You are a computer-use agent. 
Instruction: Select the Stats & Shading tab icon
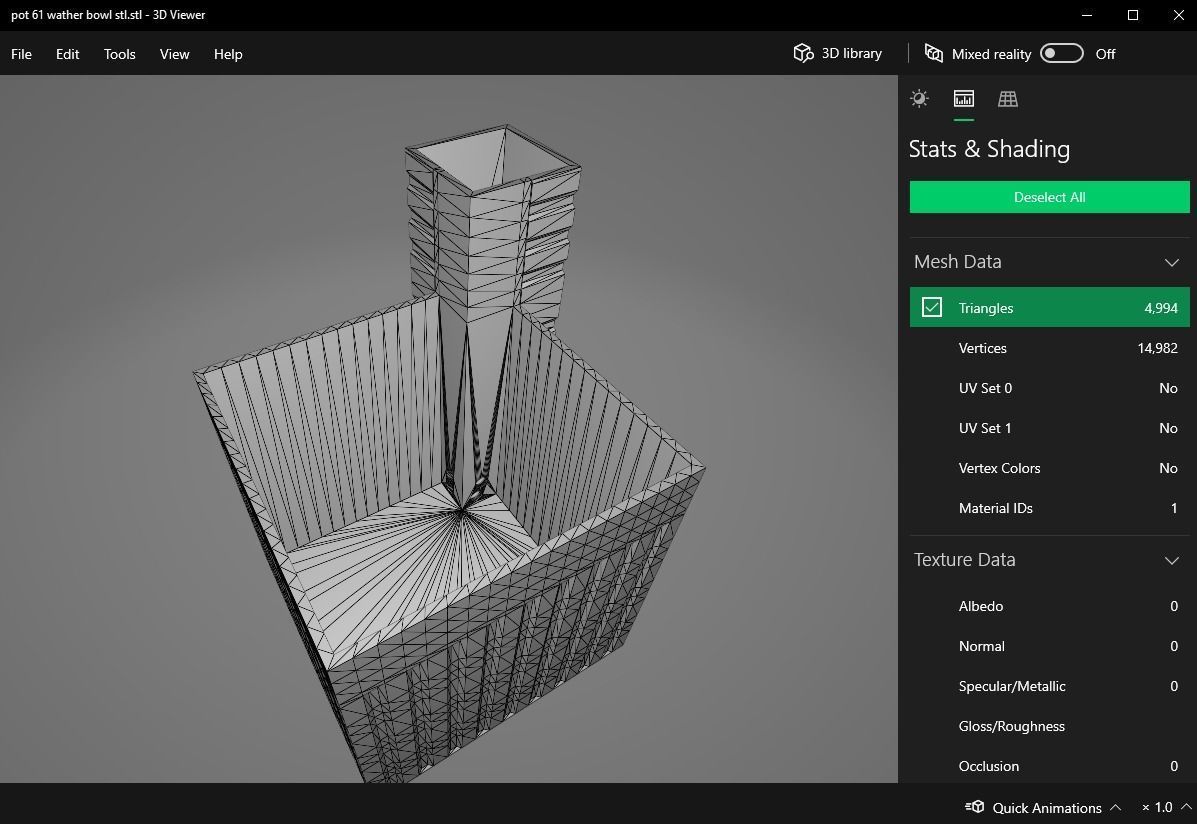point(963,99)
